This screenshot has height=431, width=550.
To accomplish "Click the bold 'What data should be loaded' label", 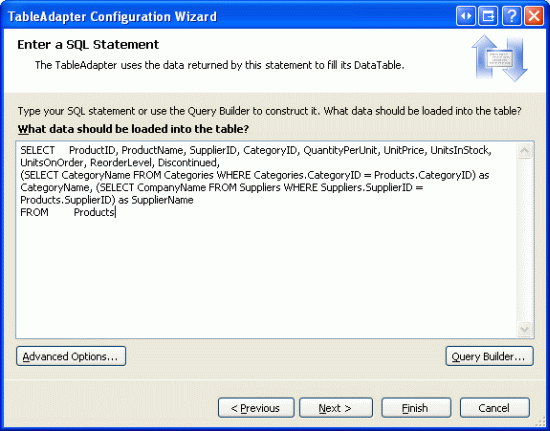I will [133, 129].
